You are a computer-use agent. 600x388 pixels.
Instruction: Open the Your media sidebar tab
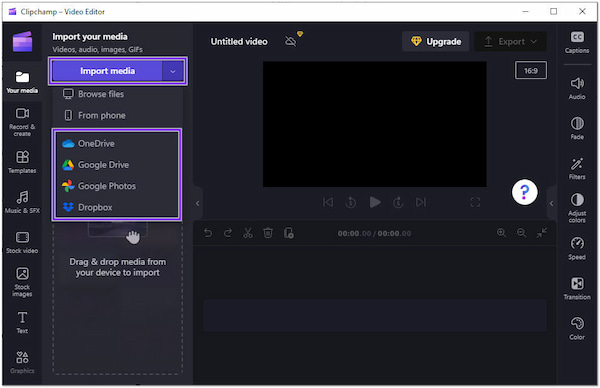[22, 82]
